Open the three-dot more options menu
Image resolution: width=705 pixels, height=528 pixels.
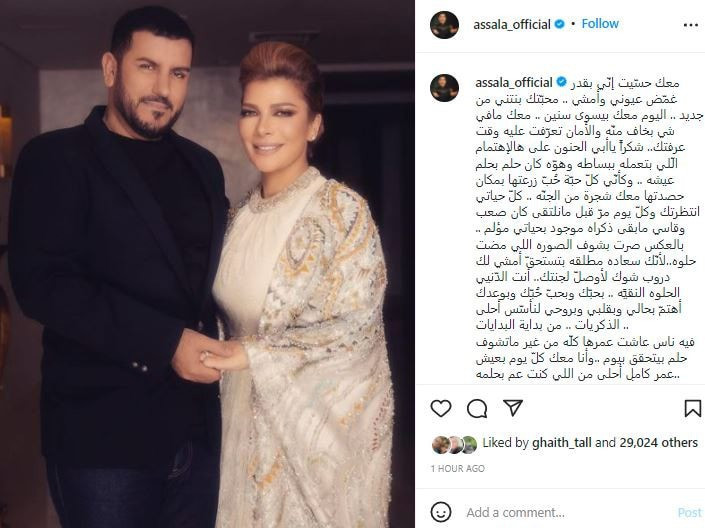[x=691, y=25]
